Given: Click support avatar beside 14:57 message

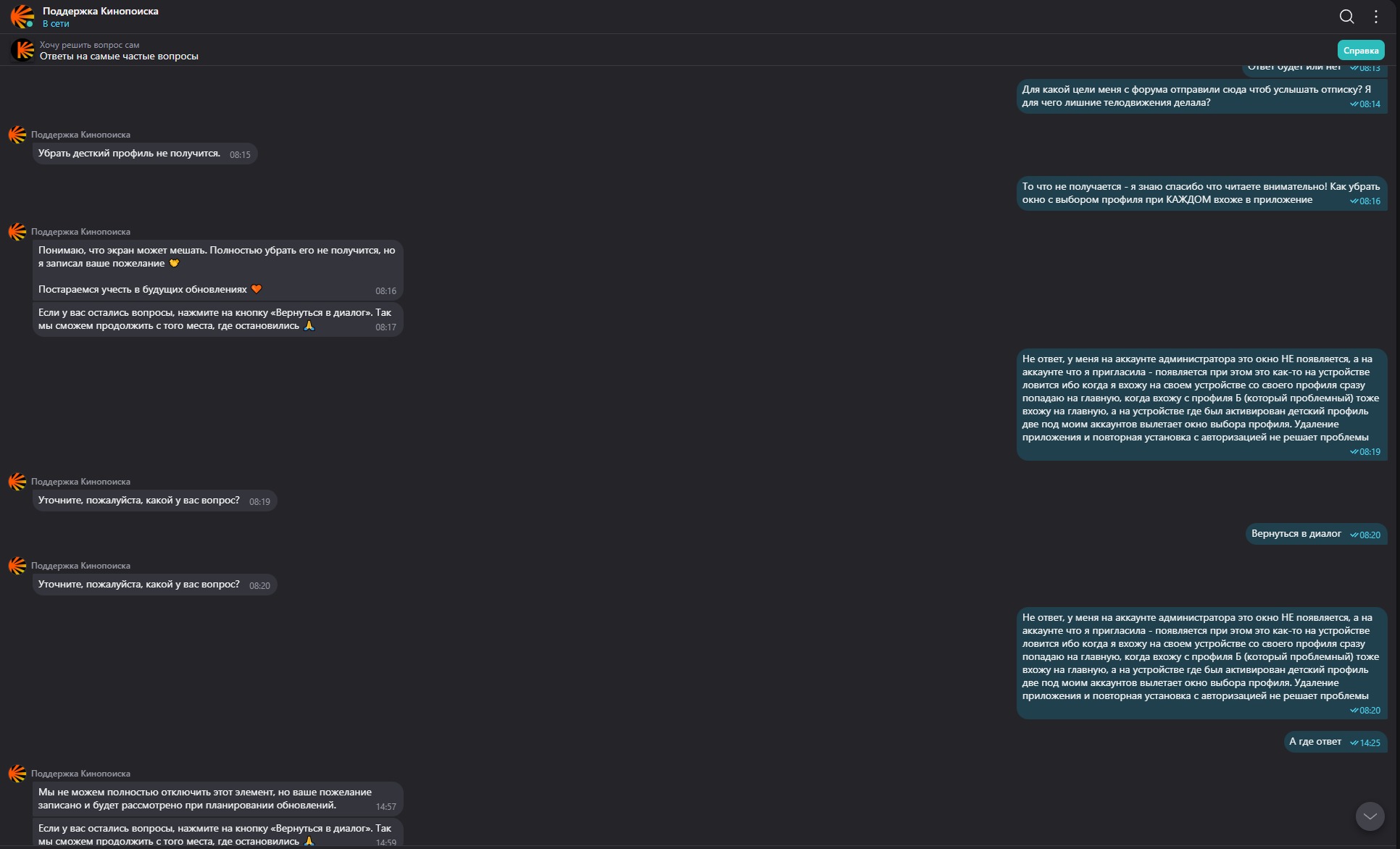Looking at the screenshot, I should 17,774.
